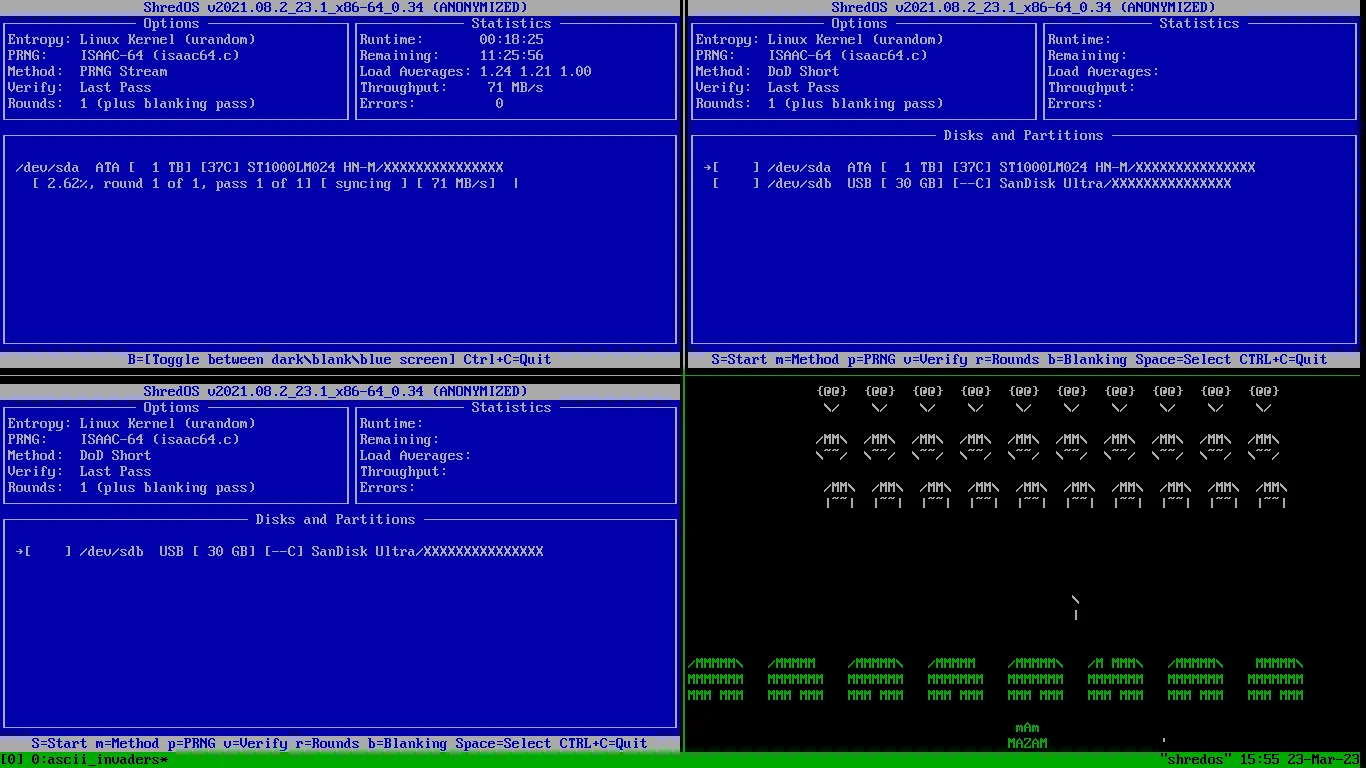Click the falling missile below the invaders
The height and width of the screenshot is (768, 1366).
click(1075, 607)
